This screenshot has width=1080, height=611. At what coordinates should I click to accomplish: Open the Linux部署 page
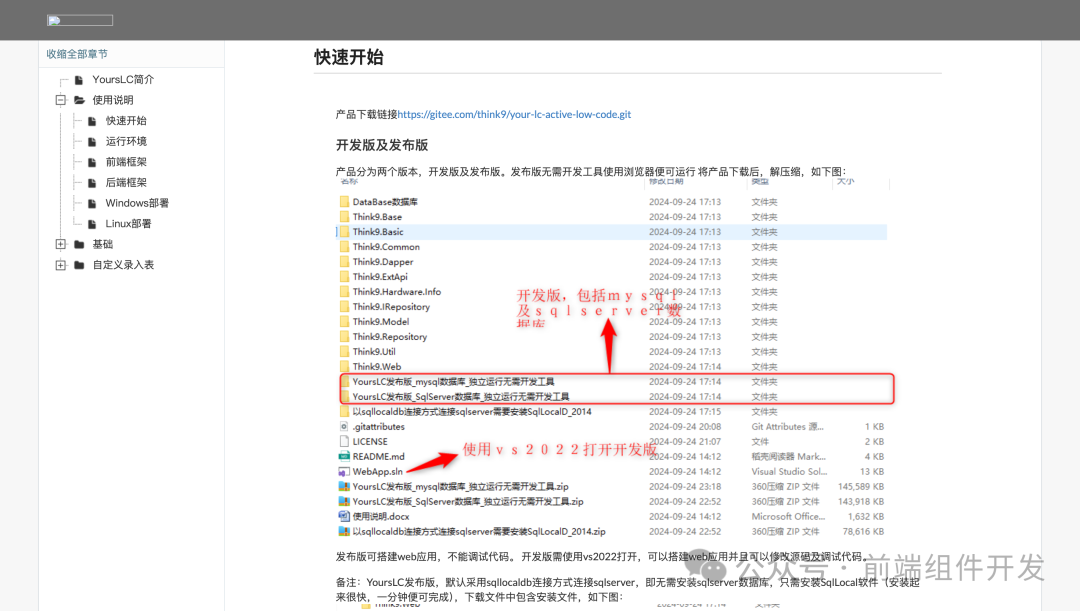(x=128, y=224)
